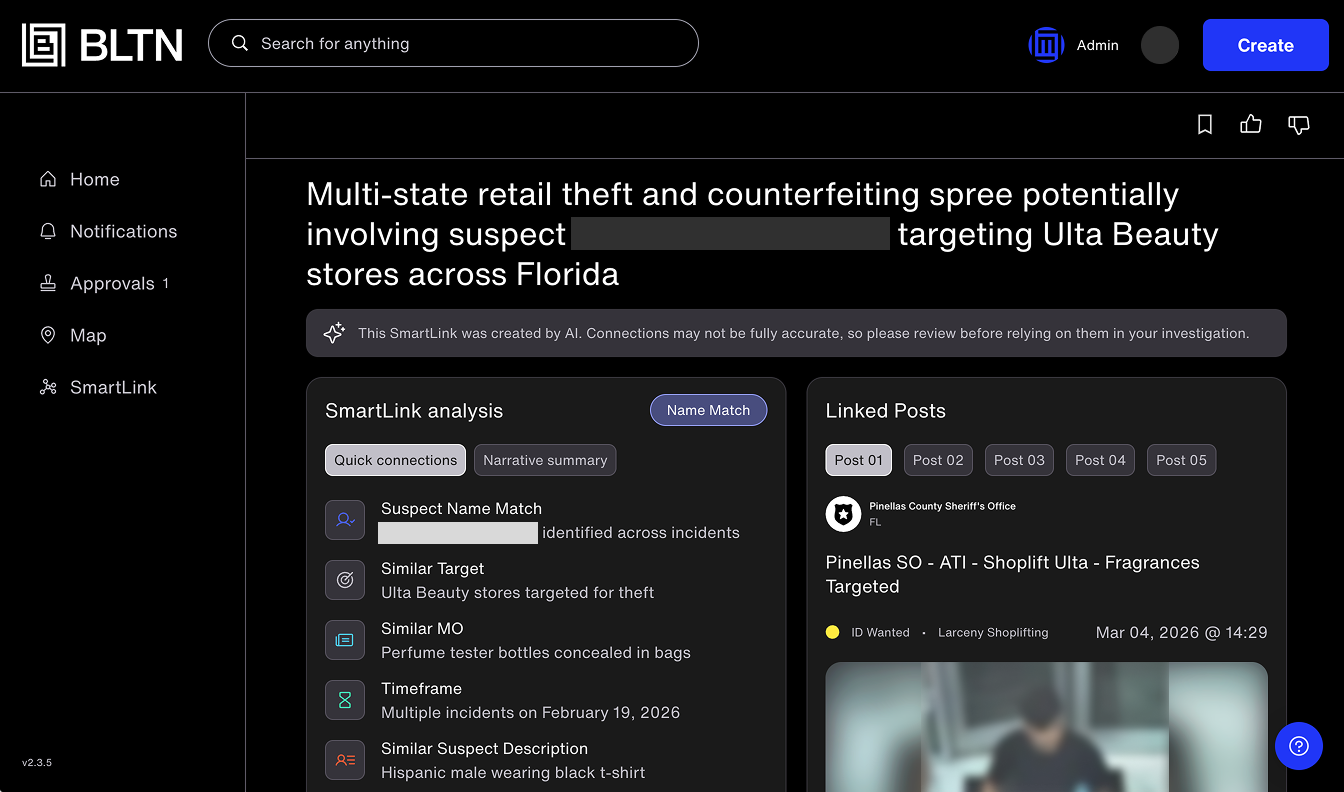
Task: Open the blurred post photo
Action: pyautogui.click(x=1046, y=727)
